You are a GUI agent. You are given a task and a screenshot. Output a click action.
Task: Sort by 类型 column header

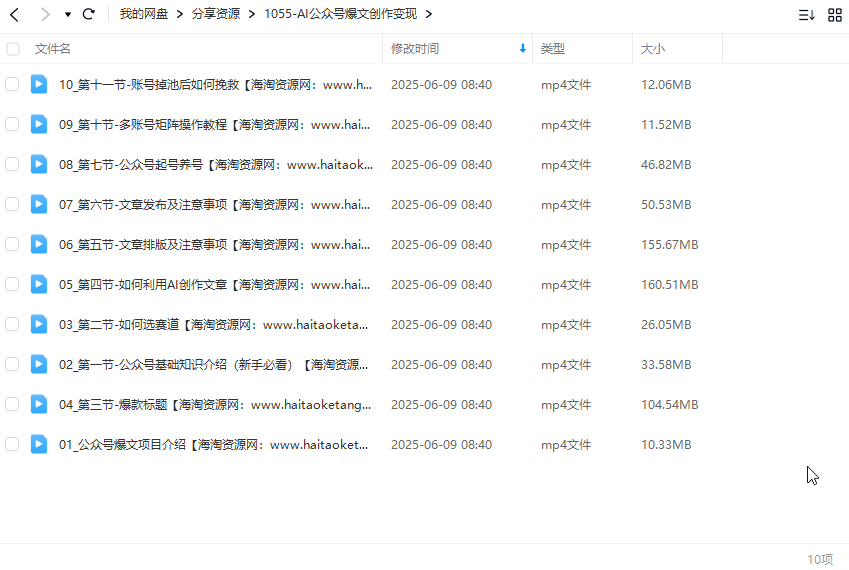[552, 49]
